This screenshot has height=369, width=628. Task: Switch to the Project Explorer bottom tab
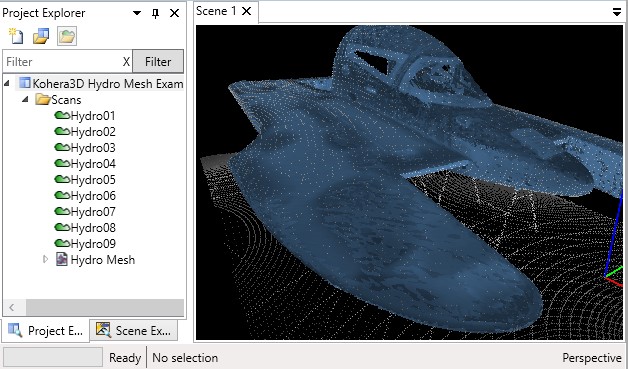(x=46, y=331)
